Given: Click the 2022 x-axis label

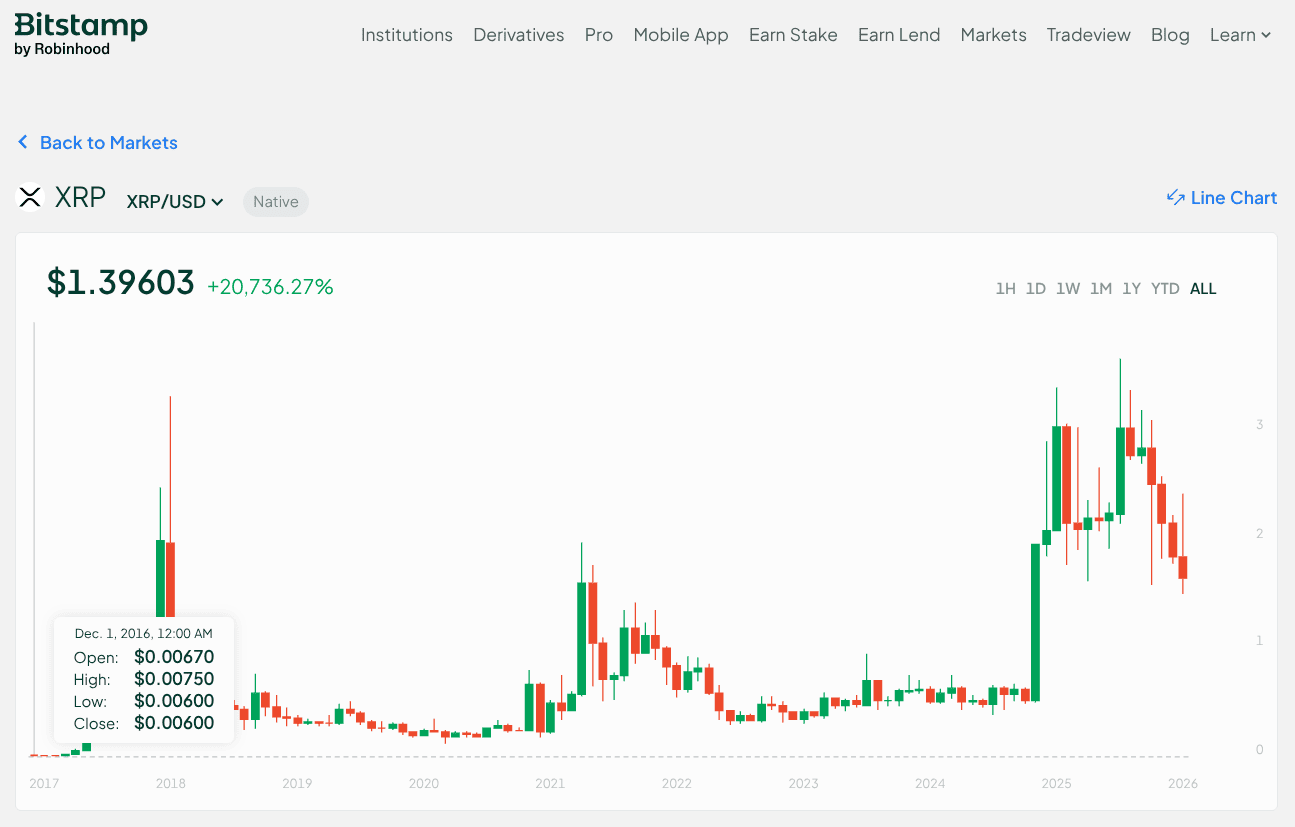Looking at the screenshot, I should 677,783.
